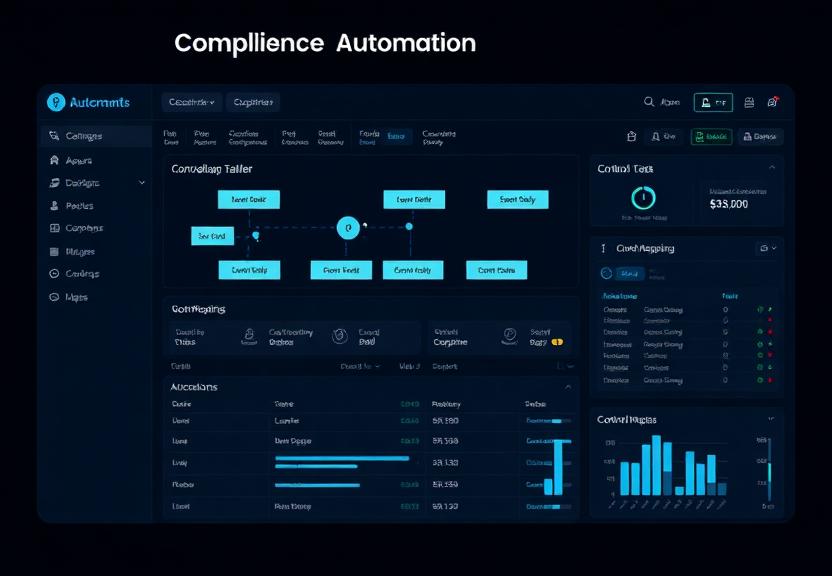Click the green status icon in the first mapping row

click(760, 309)
